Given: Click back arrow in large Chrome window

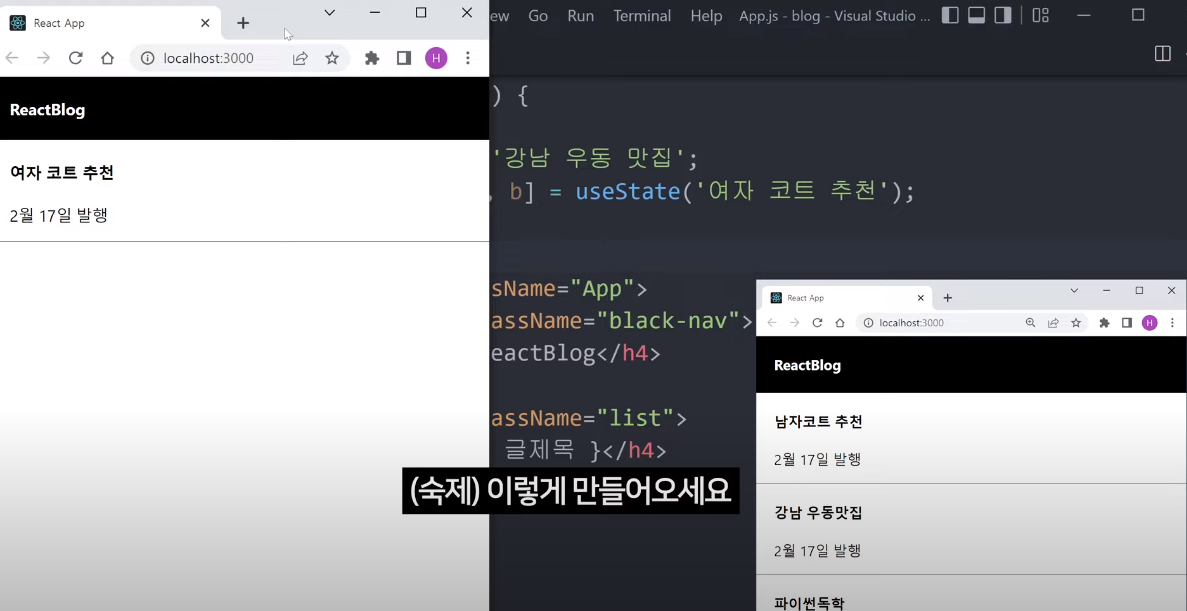Looking at the screenshot, I should click(x=11, y=58).
